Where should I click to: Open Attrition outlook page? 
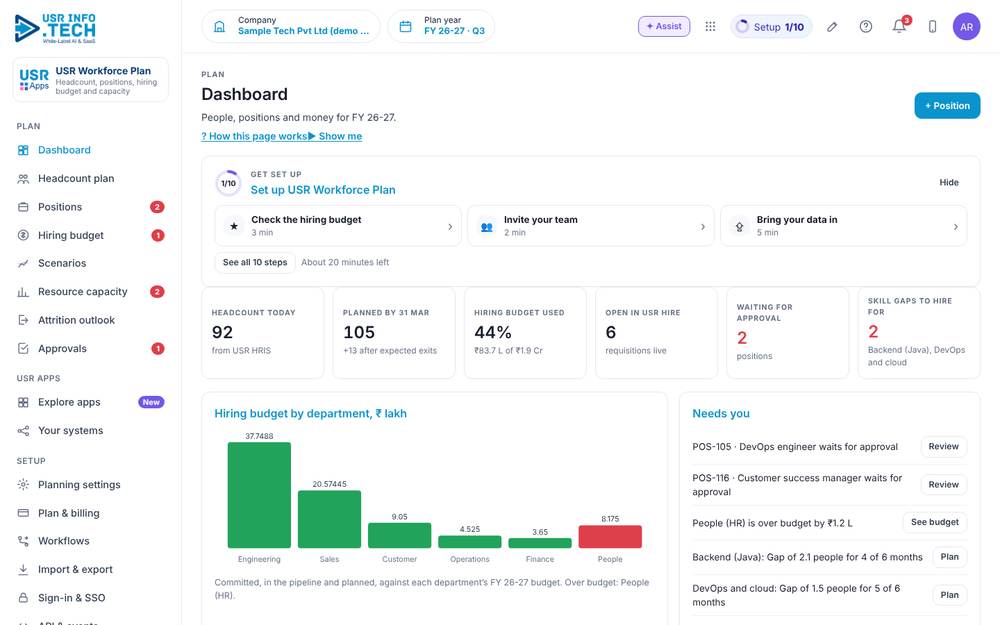pos(91,320)
